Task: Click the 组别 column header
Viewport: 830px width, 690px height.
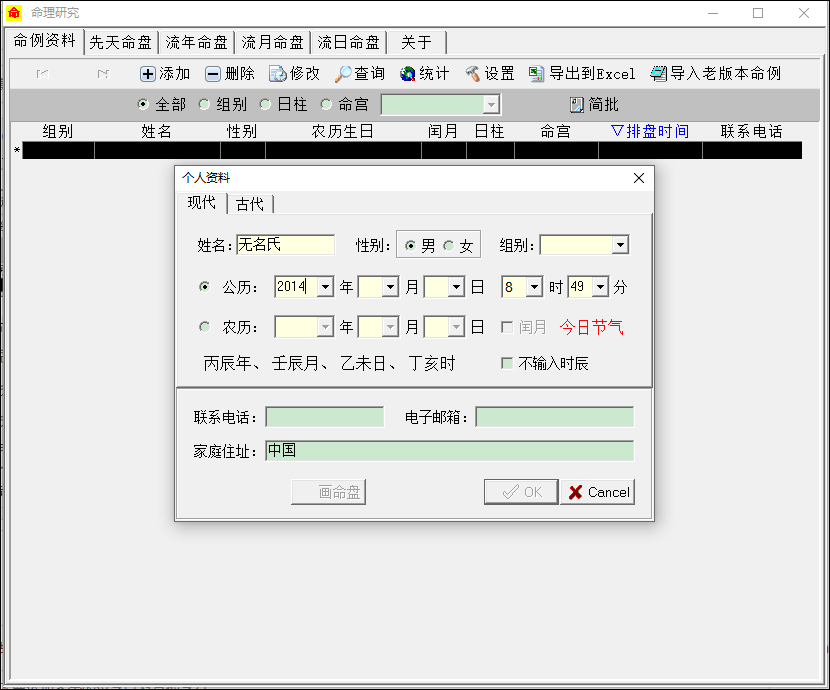Action: tap(58, 131)
